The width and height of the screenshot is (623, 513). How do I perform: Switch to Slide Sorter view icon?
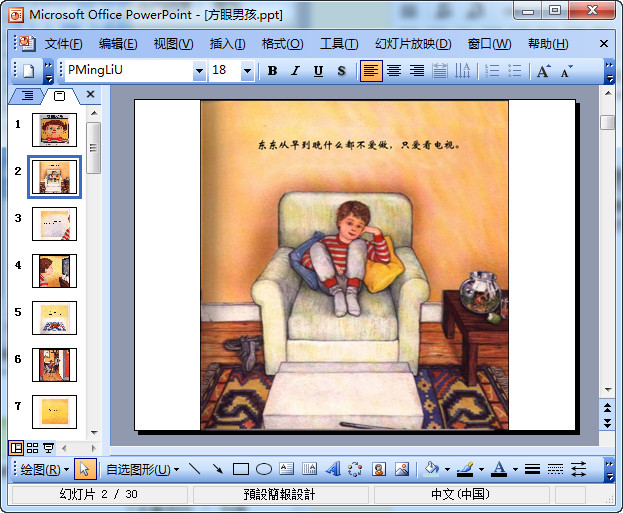pos(33,448)
